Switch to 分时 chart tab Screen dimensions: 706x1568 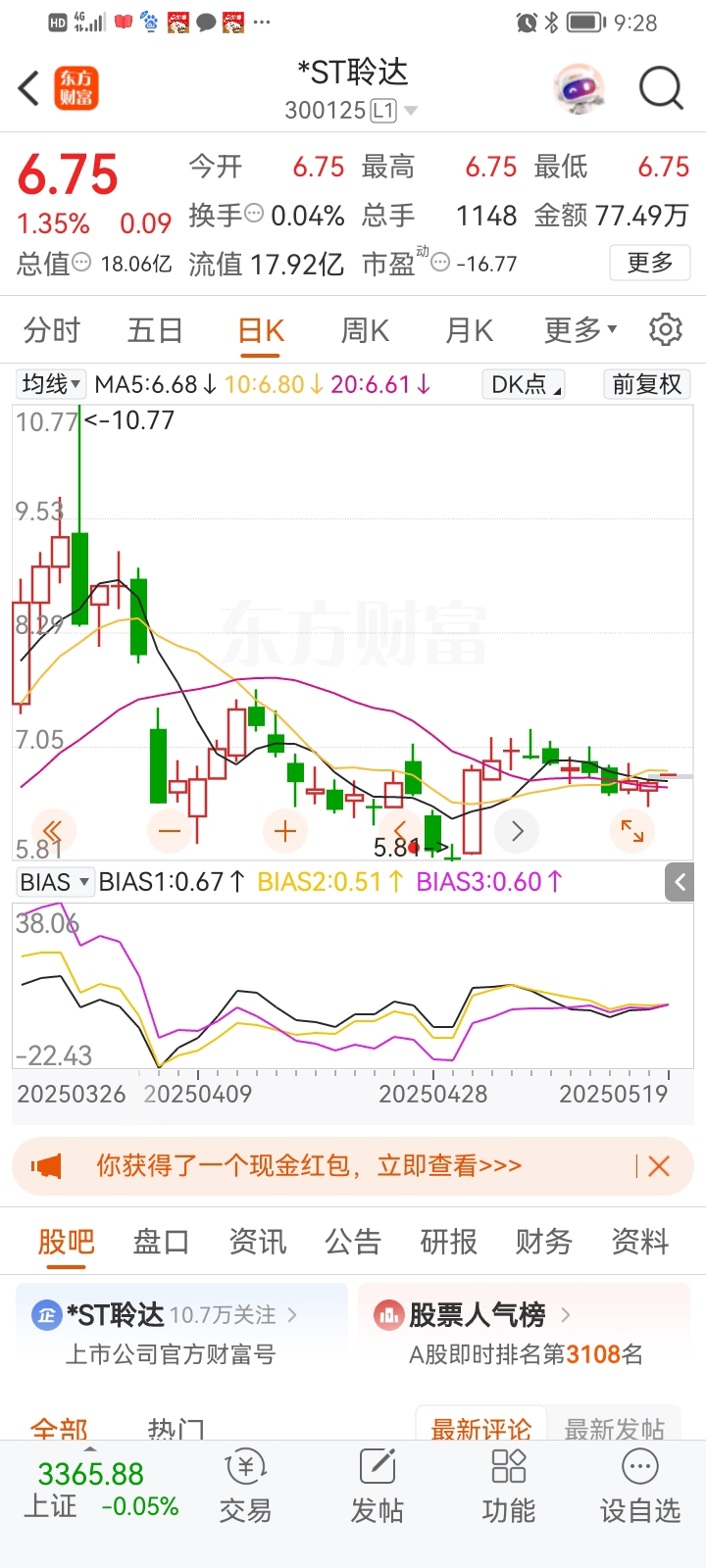[52, 330]
